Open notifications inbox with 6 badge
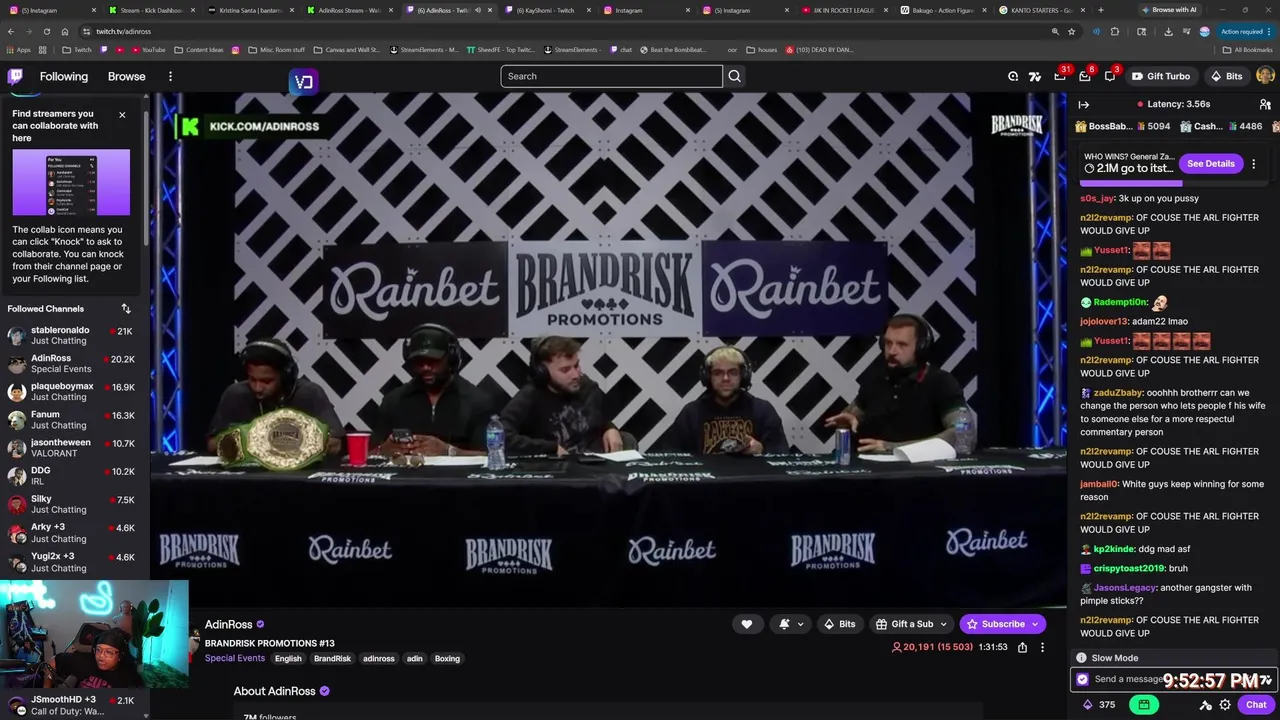 [x=1085, y=76]
